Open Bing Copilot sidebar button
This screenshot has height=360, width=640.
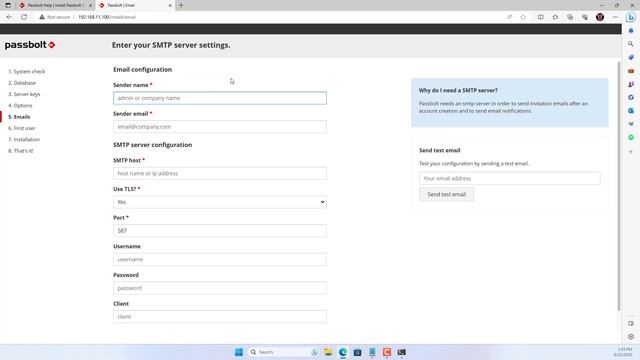631,17
